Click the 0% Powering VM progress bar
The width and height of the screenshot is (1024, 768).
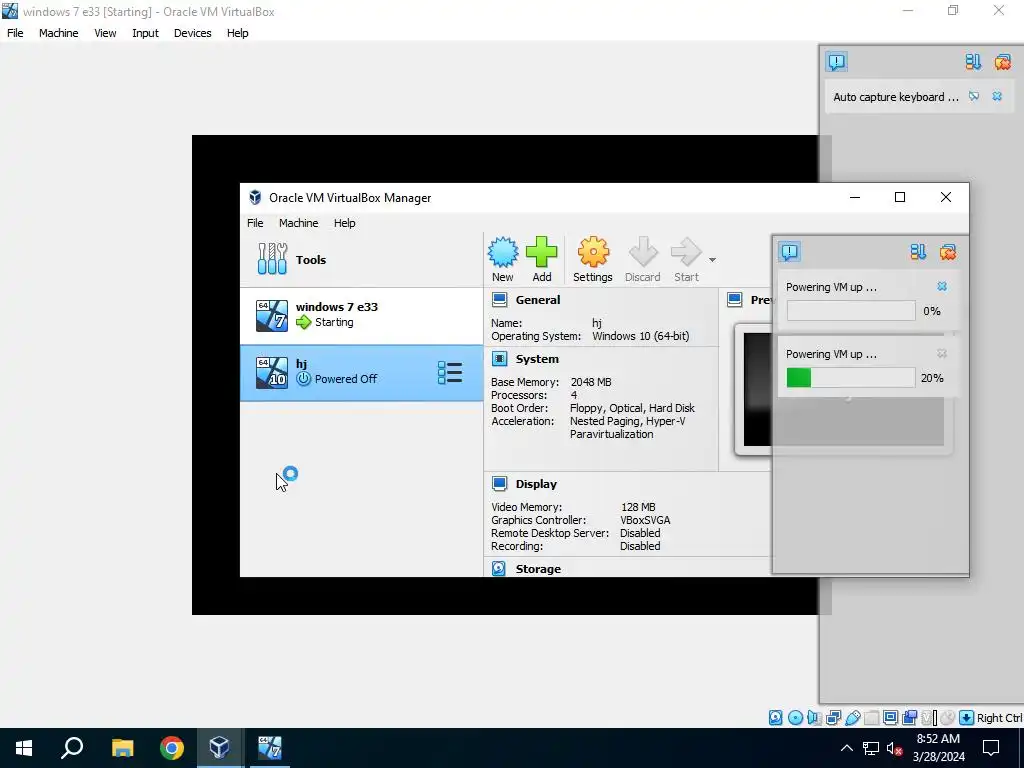tap(850, 311)
